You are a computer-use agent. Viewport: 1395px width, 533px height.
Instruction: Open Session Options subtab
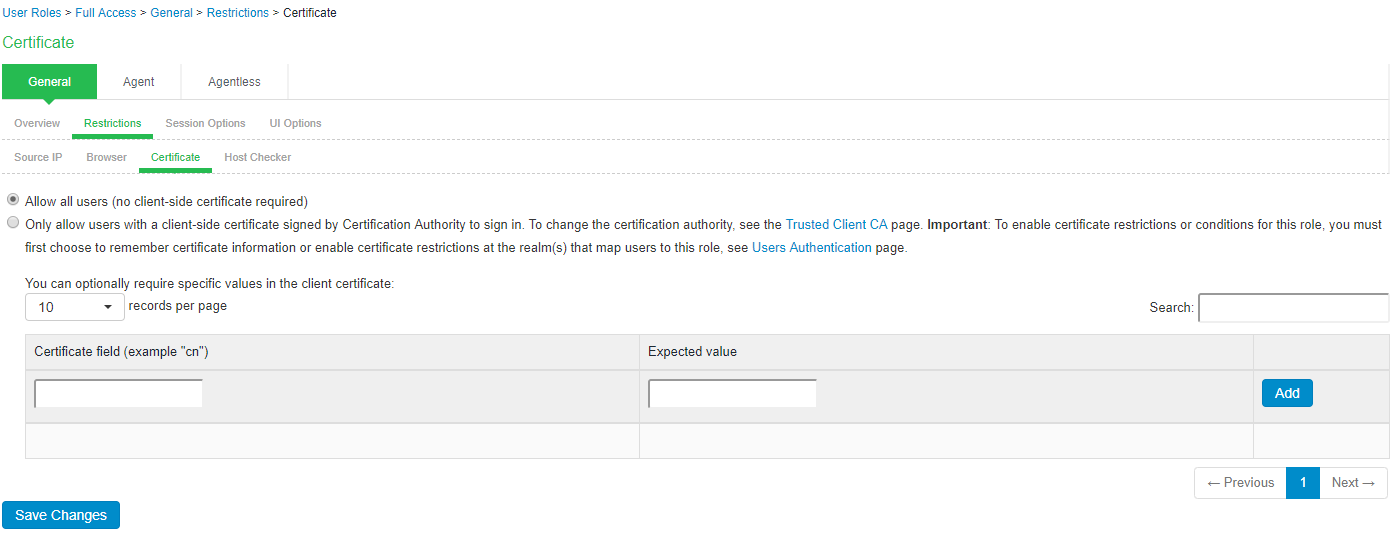click(205, 123)
